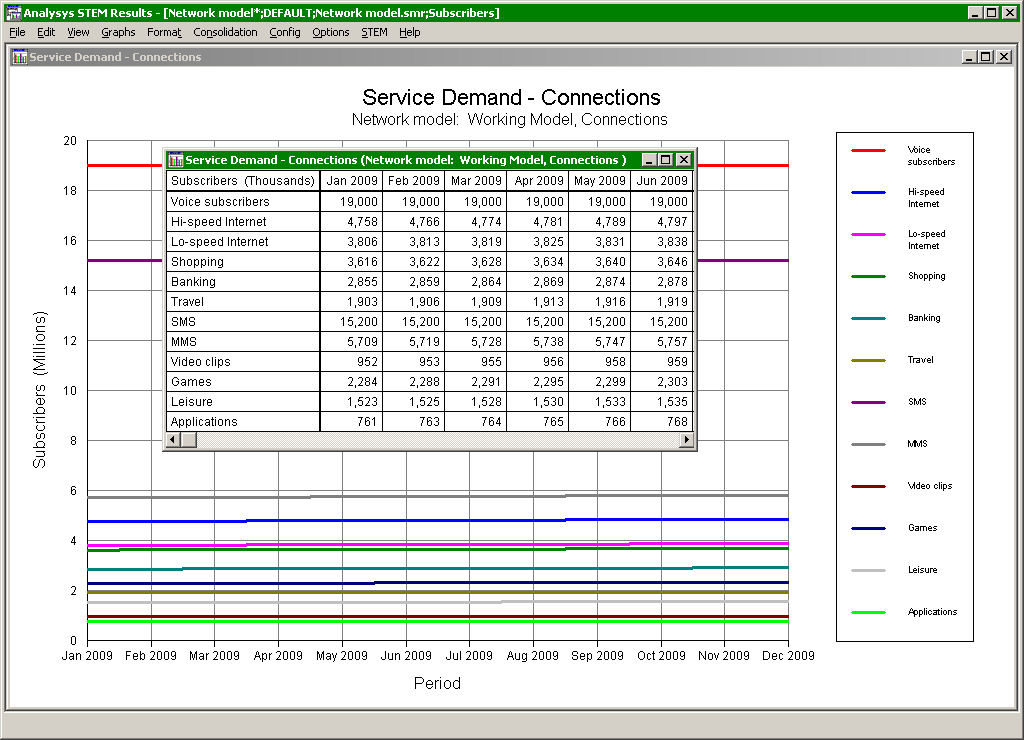Viewport: 1024px width, 740px height.
Task: Minimize the table window
Action: 648,160
